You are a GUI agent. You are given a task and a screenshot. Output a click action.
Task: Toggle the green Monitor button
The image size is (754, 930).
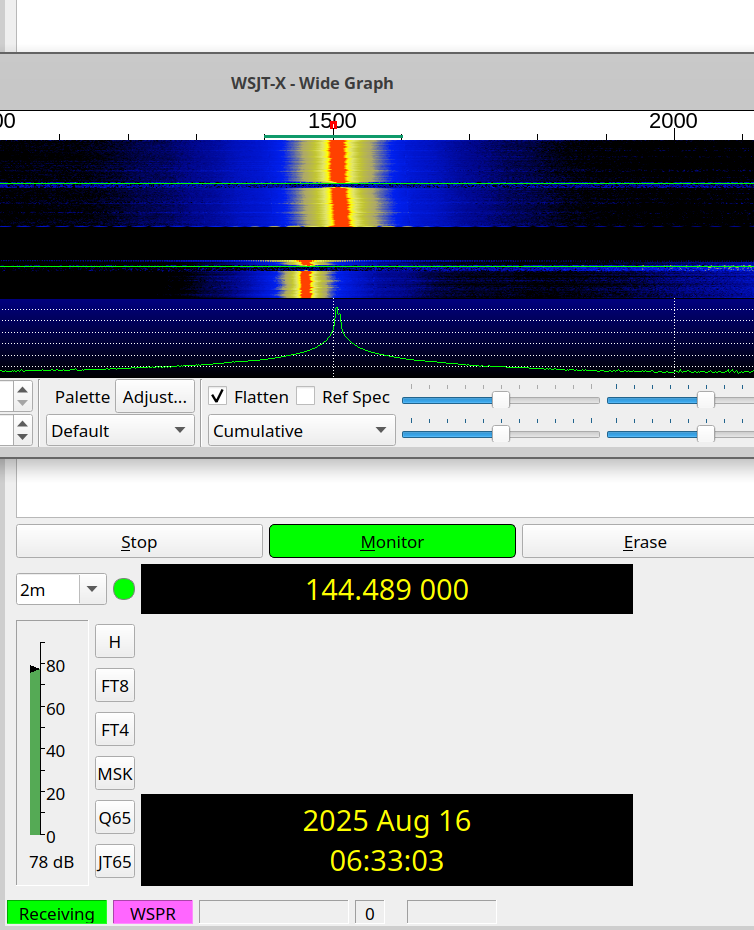(392, 542)
